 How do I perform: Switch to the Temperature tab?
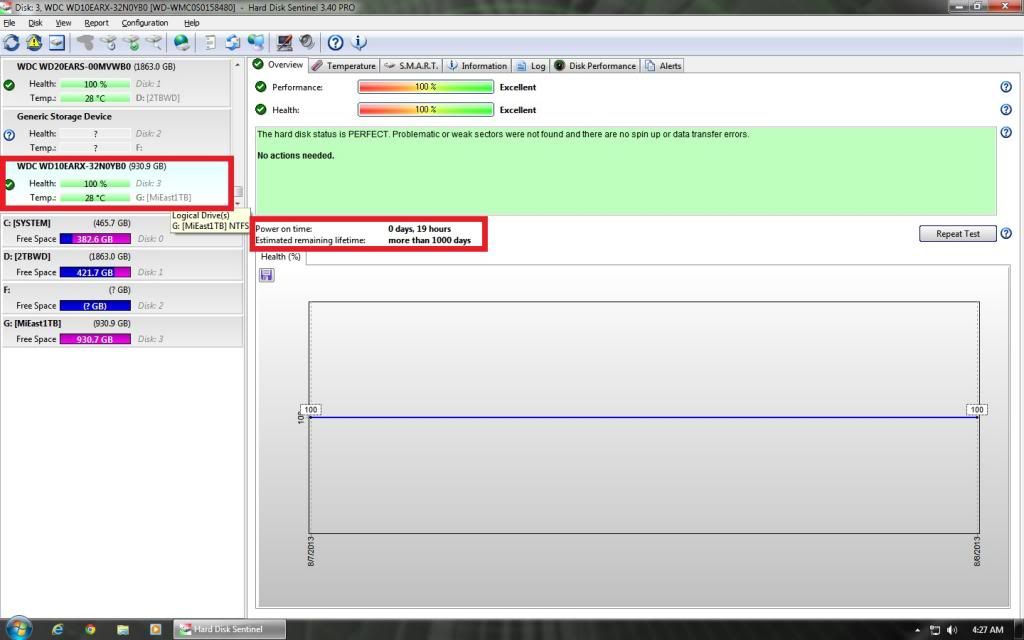344,66
